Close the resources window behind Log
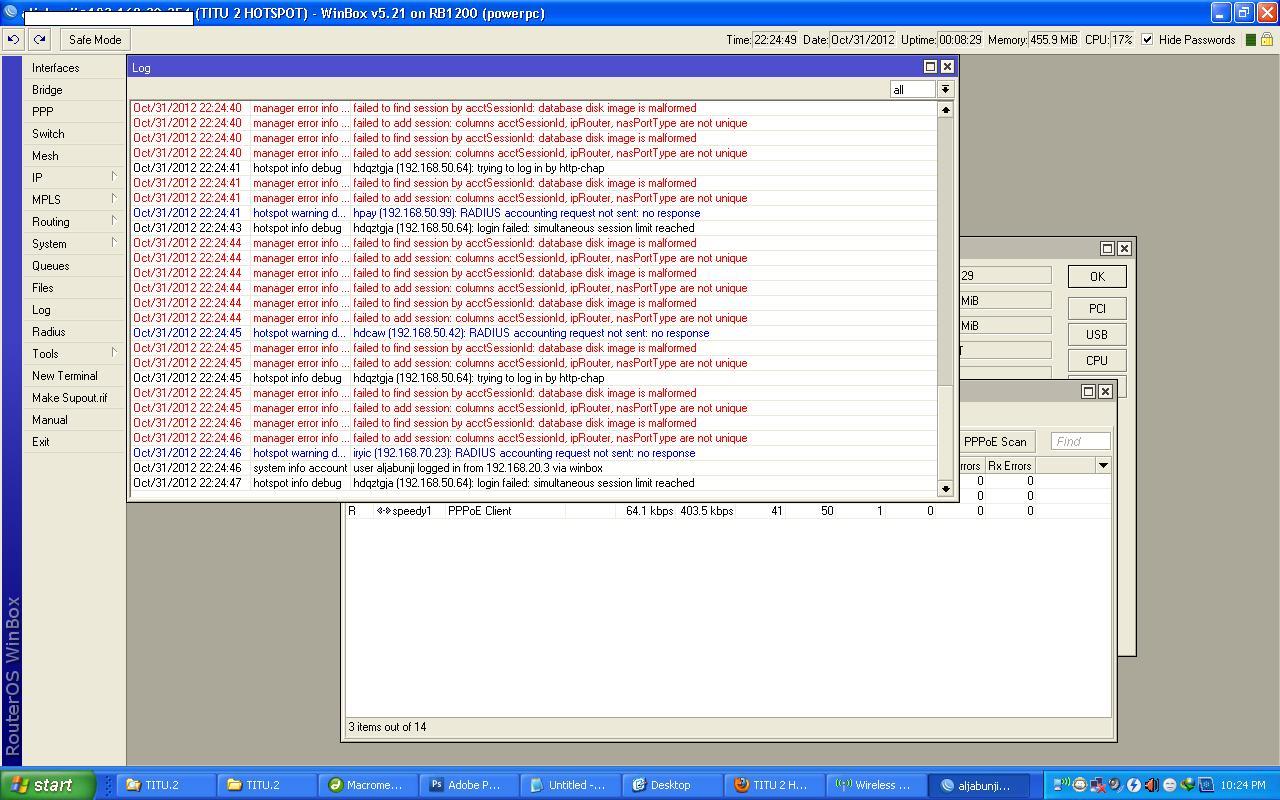The height and width of the screenshot is (800, 1280). click(x=1124, y=248)
